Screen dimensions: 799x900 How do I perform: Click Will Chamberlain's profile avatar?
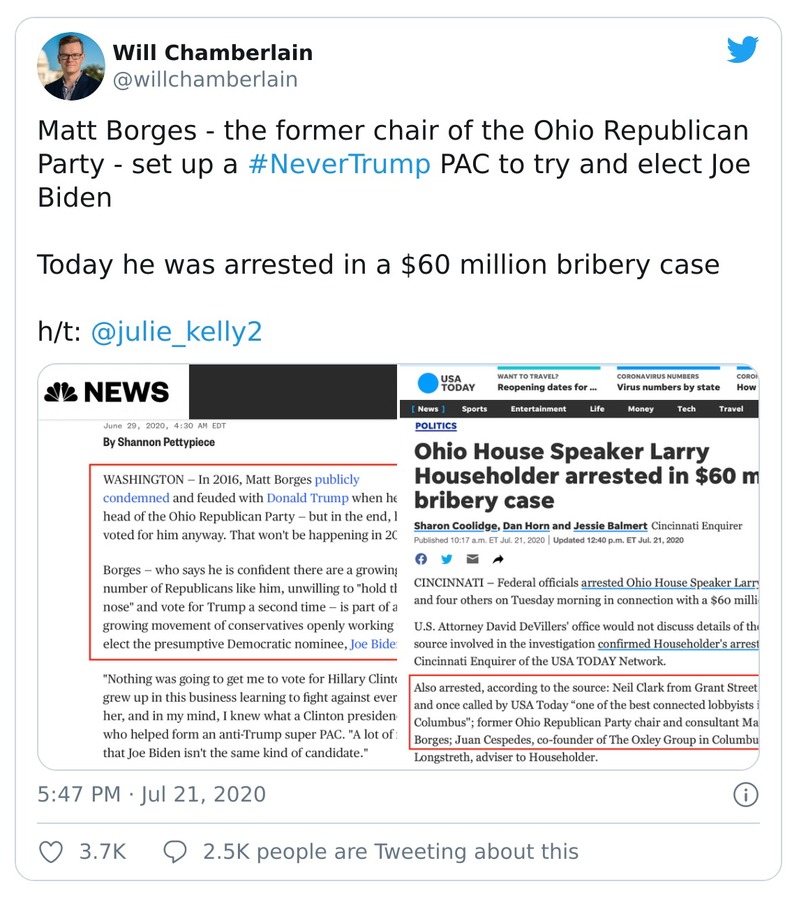[71, 66]
